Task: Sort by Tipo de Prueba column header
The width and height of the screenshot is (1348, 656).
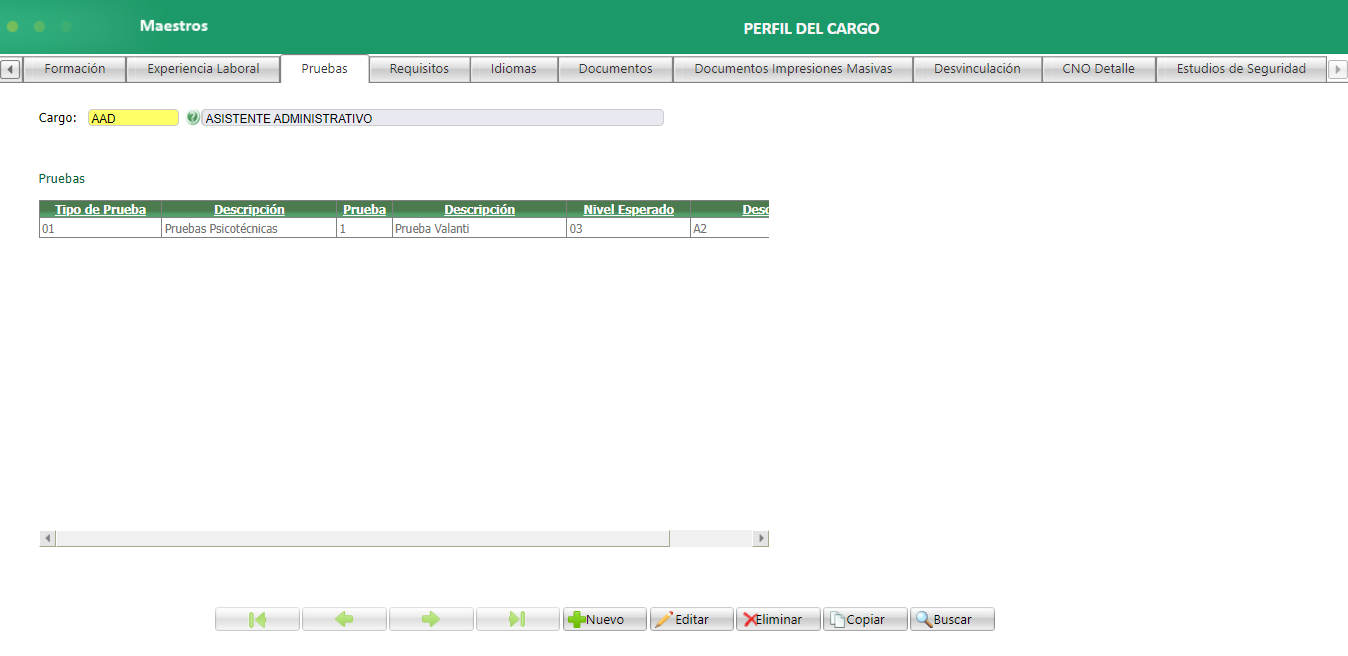Action: 100,209
